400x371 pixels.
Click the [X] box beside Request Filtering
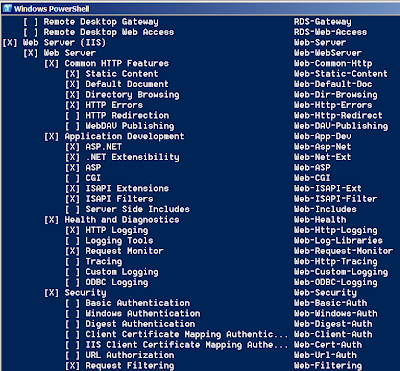point(72,365)
